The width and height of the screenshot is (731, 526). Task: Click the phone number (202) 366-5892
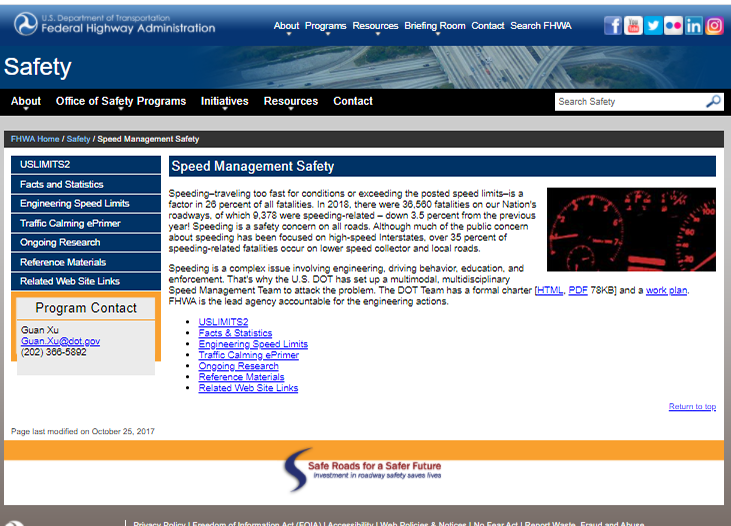[54, 352]
